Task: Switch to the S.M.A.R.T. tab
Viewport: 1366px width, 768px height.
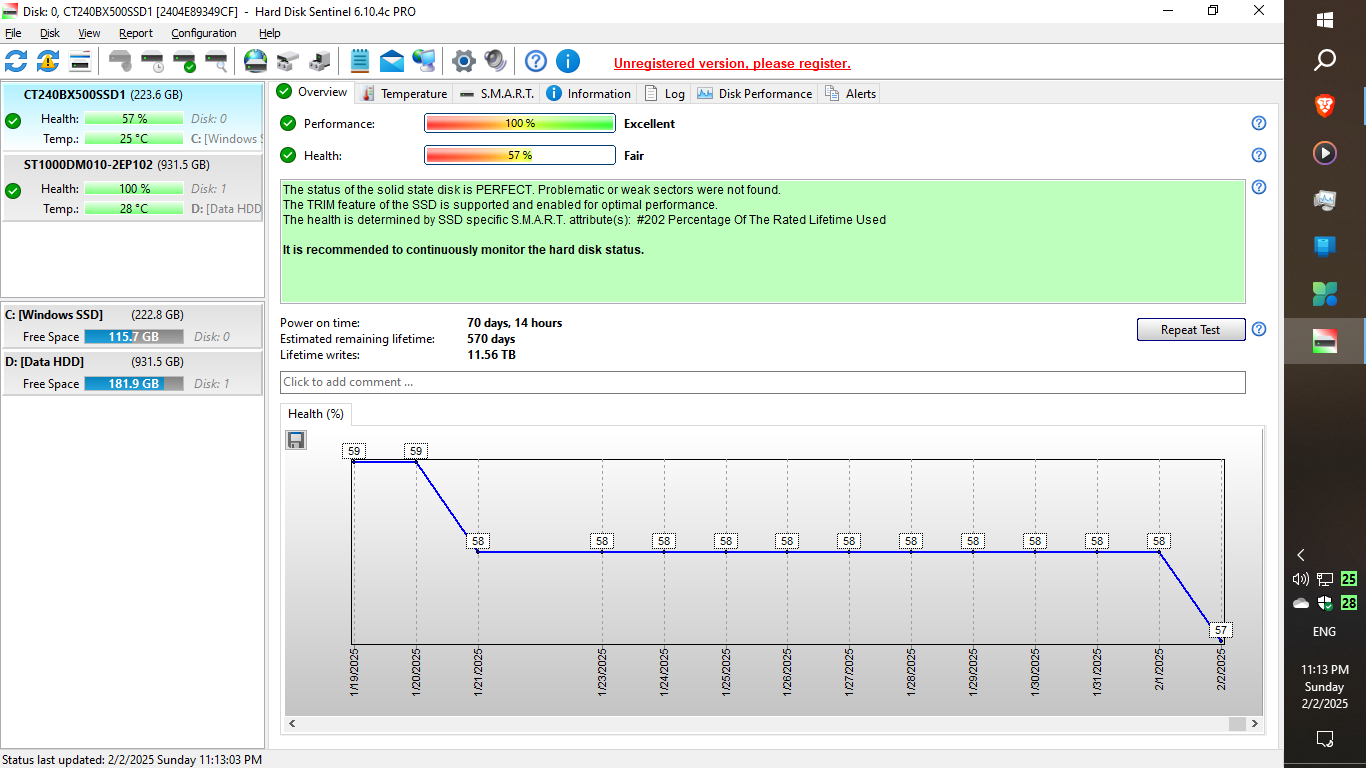Action: pos(497,93)
